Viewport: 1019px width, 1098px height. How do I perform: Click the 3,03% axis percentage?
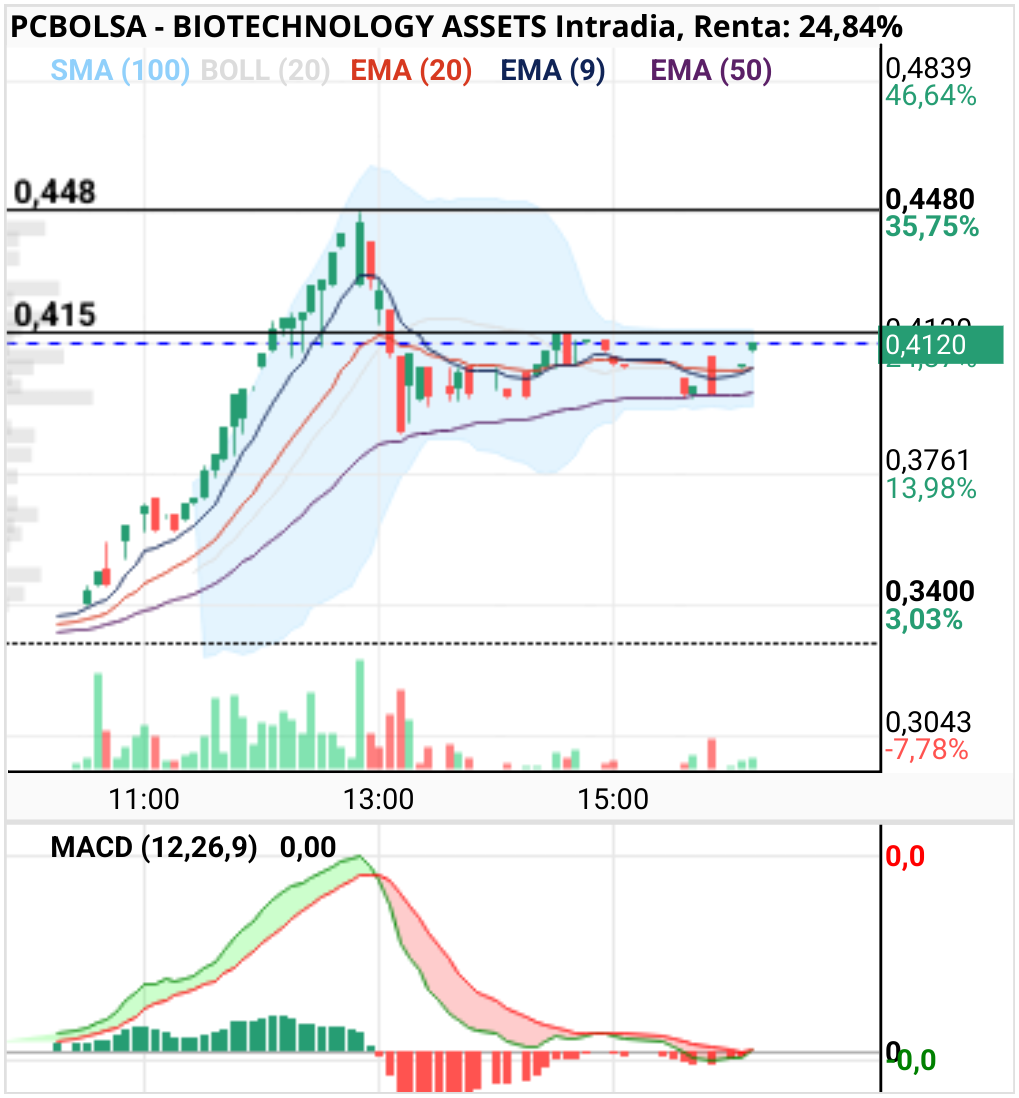[924, 620]
